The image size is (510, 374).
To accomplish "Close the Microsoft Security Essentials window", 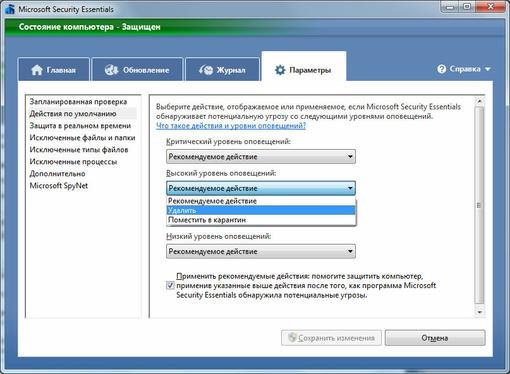I will click(x=490, y=7).
